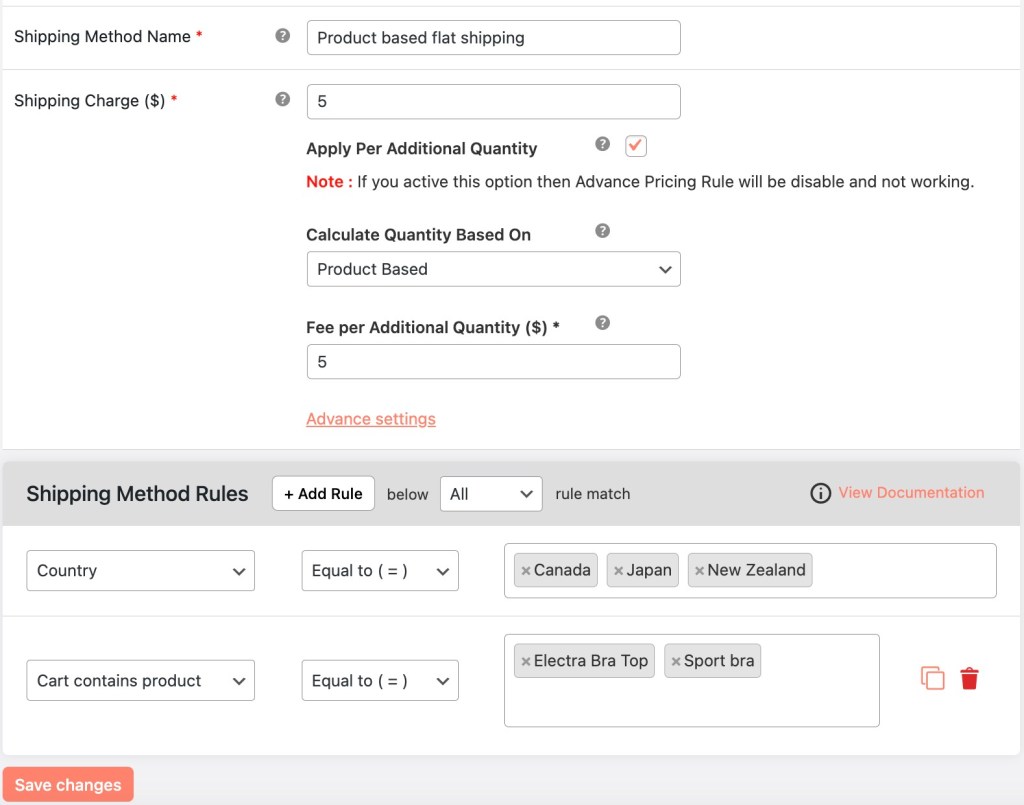Open the View Documentation link
1024x805 pixels.
point(911,493)
